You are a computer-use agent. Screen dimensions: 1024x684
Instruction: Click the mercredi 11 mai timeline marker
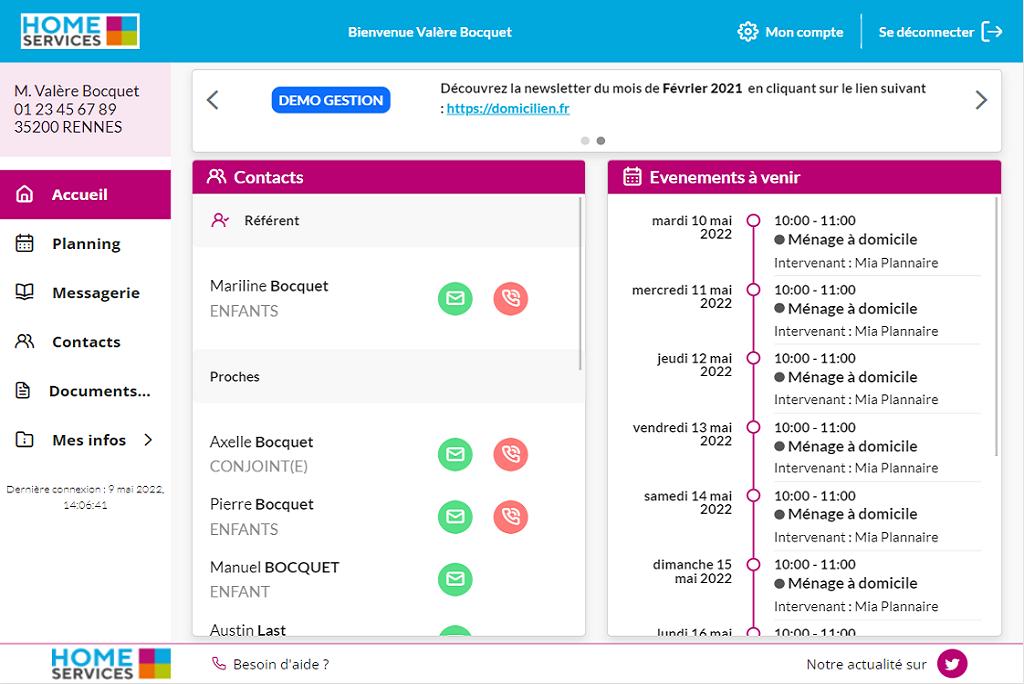click(753, 289)
